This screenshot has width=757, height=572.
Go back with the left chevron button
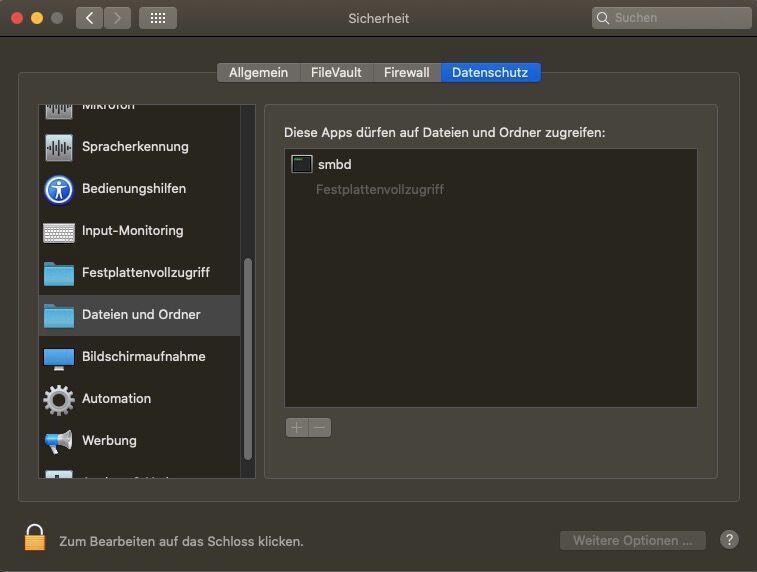[89, 18]
